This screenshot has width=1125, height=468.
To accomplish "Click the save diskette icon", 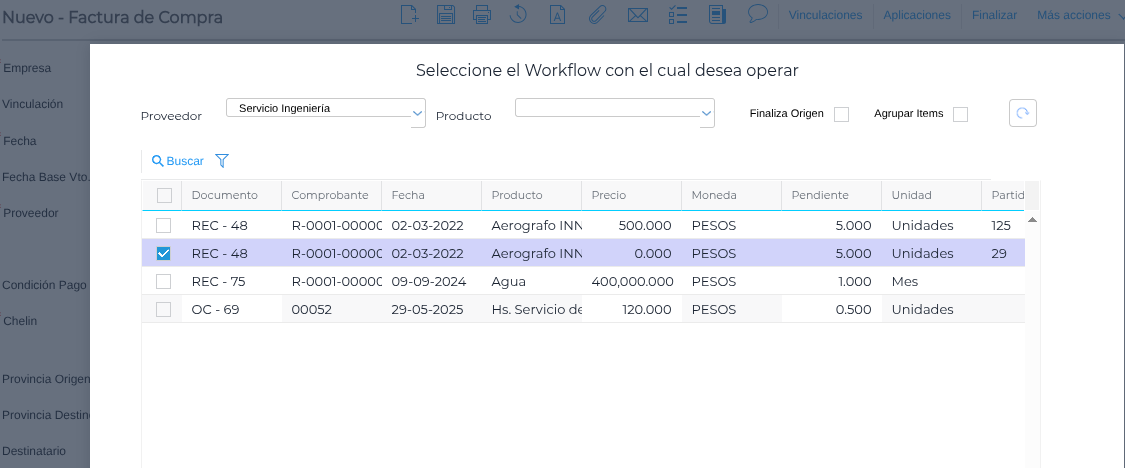I will pyautogui.click(x=446, y=15).
